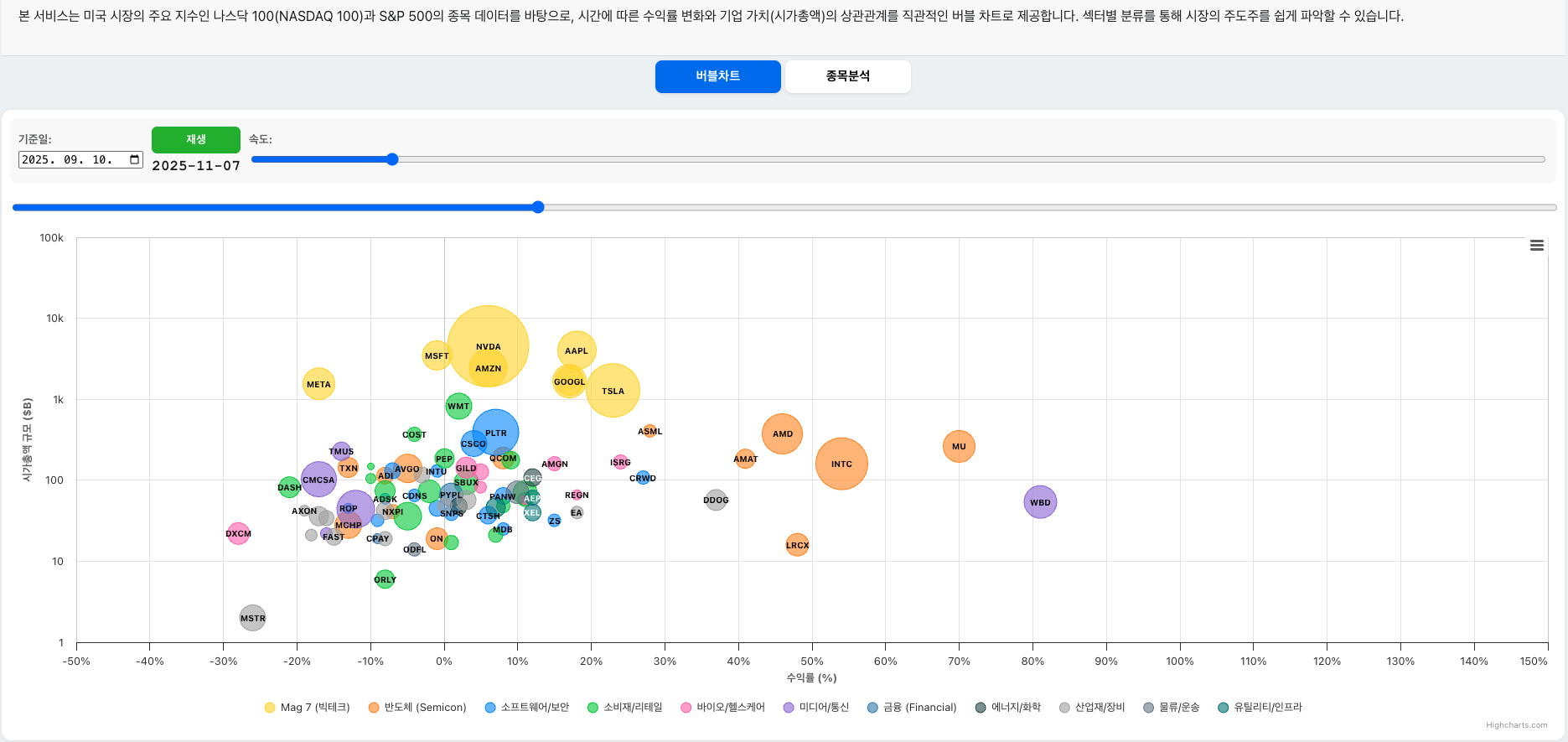The height and width of the screenshot is (742, 1568).
Task: Select the AMGN bubble
Action: click(554, 464)
